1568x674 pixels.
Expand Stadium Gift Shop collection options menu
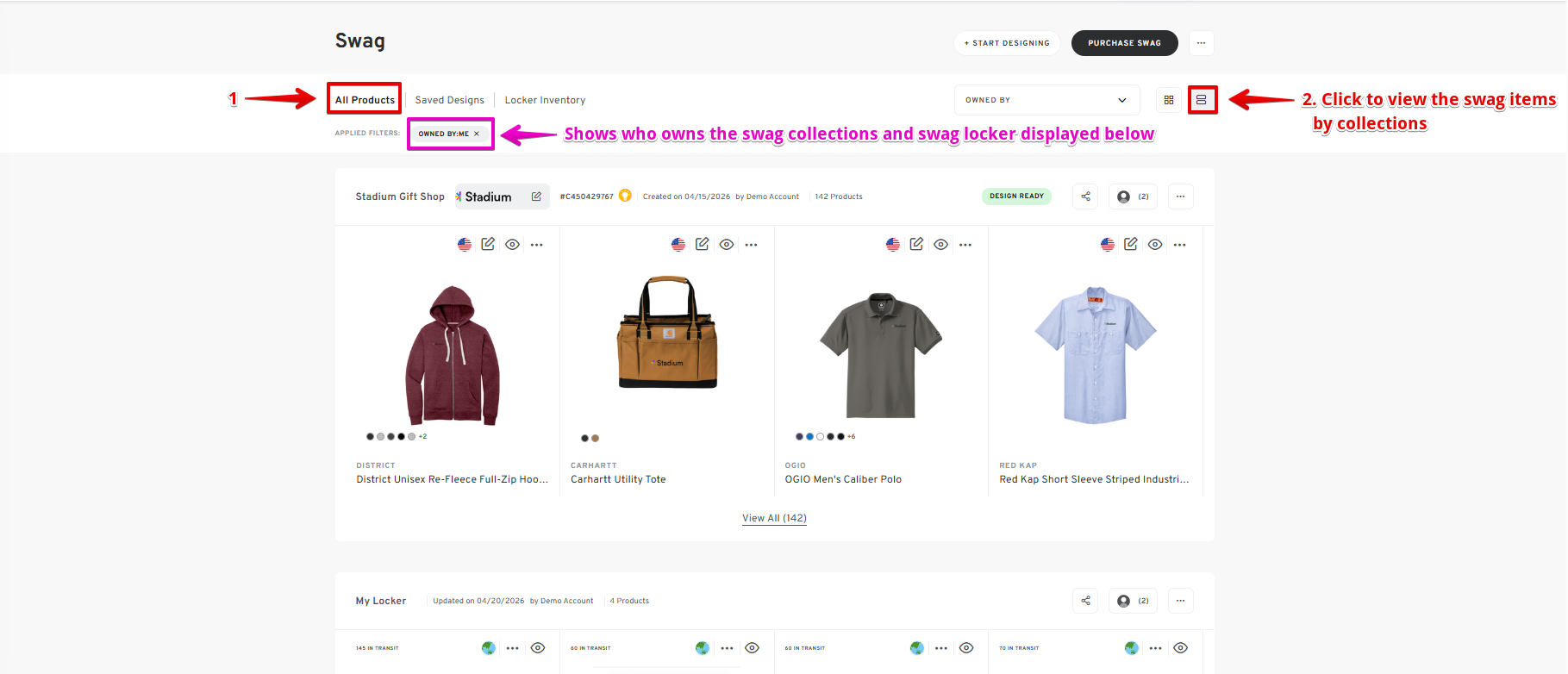(x=1180, y=197)
